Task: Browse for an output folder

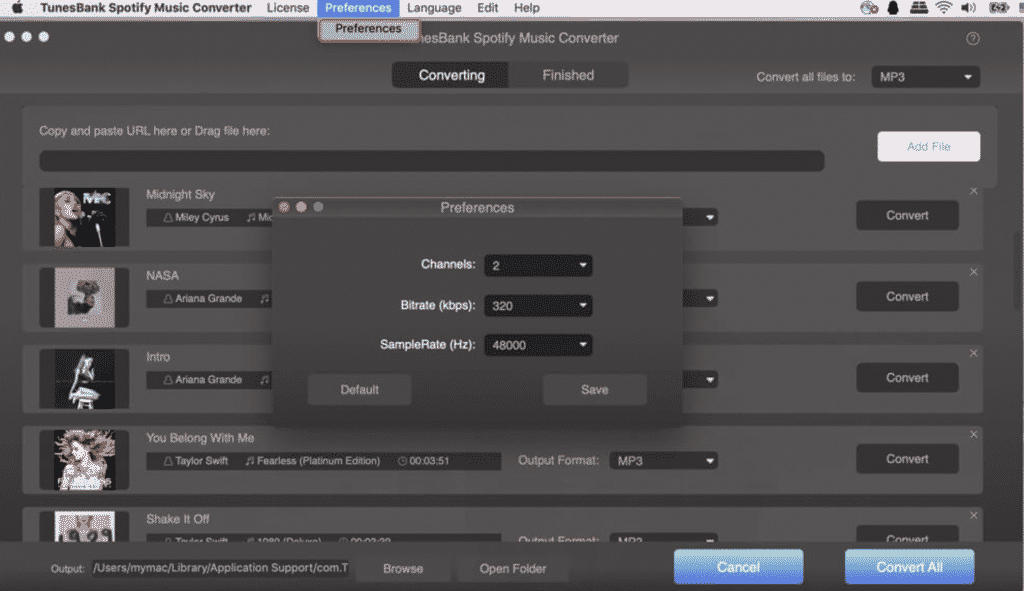Action: [403, 569]
